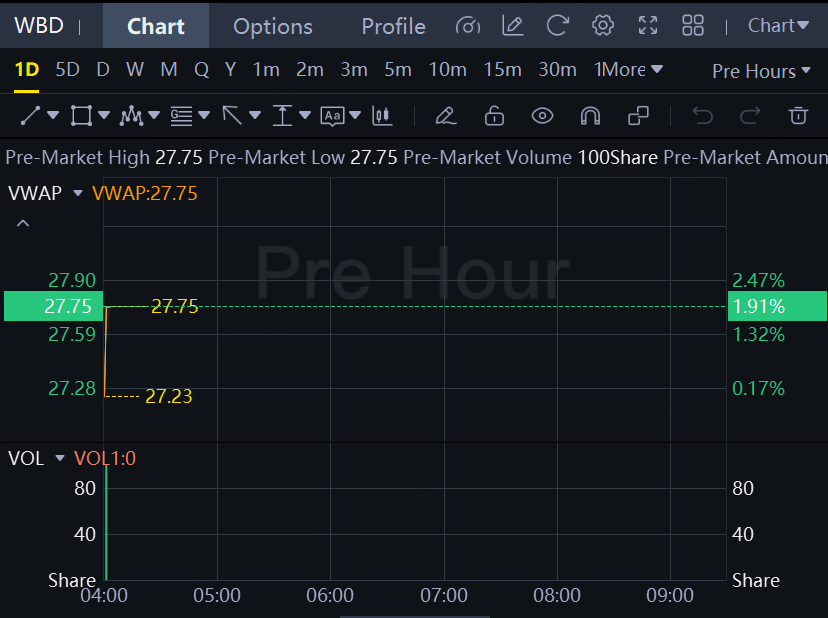Select the text annotation tool
The width and height of the screenshot is (828, 618).
pyautogui.click(x=332, y=116)
